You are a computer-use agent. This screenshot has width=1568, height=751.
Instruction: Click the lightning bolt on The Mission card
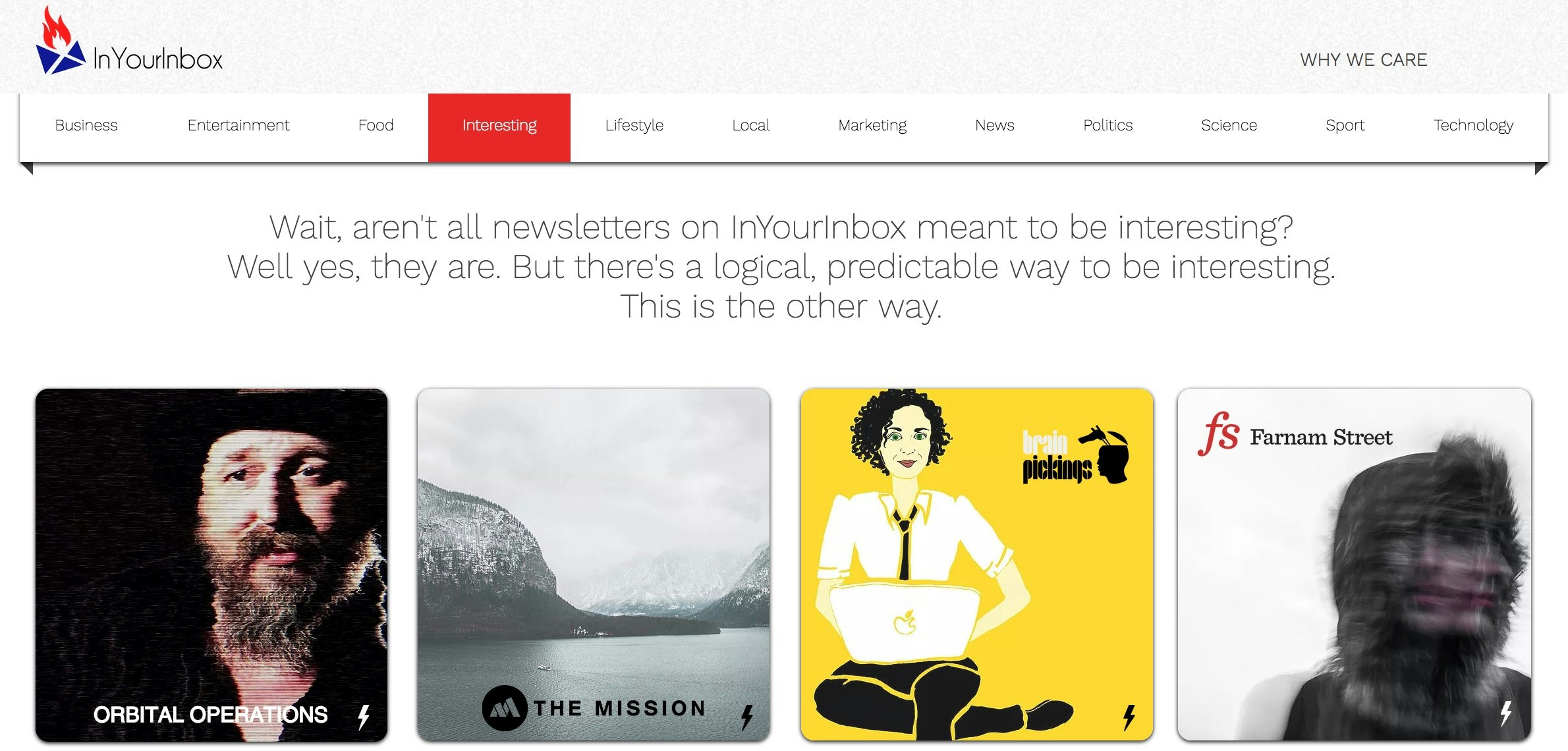click(746, 717)
